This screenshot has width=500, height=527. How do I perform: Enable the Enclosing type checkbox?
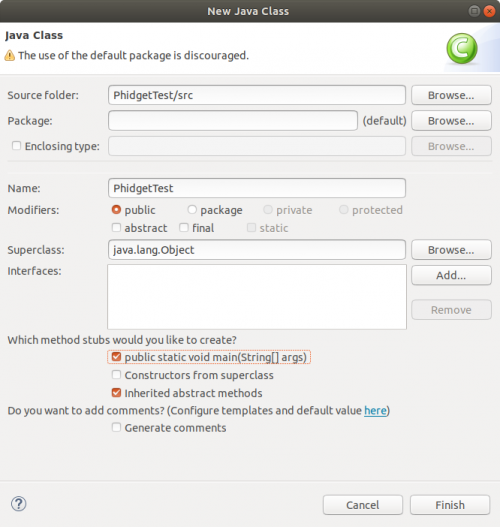tap(16, 146)
